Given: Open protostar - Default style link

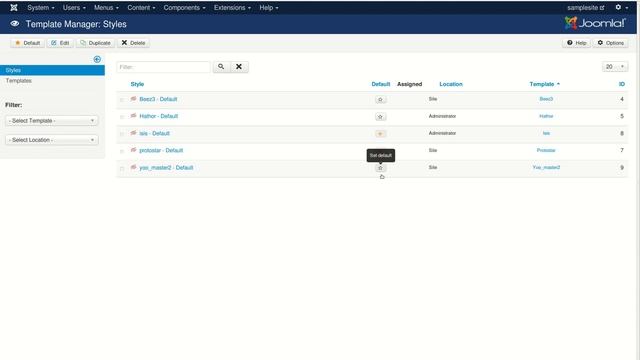Looking at the screenshot, I should click(x=161, y=151).
